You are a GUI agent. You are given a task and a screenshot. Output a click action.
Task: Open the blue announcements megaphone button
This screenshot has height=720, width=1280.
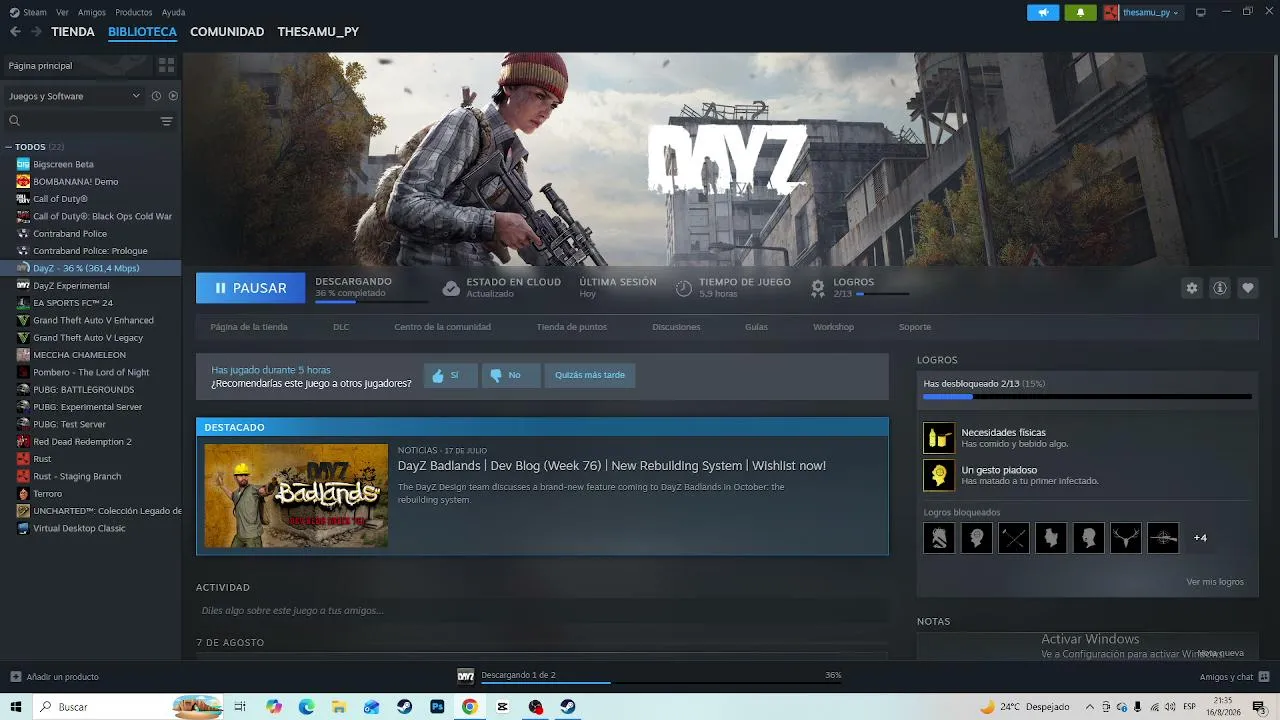click(x=1043, y=13)
